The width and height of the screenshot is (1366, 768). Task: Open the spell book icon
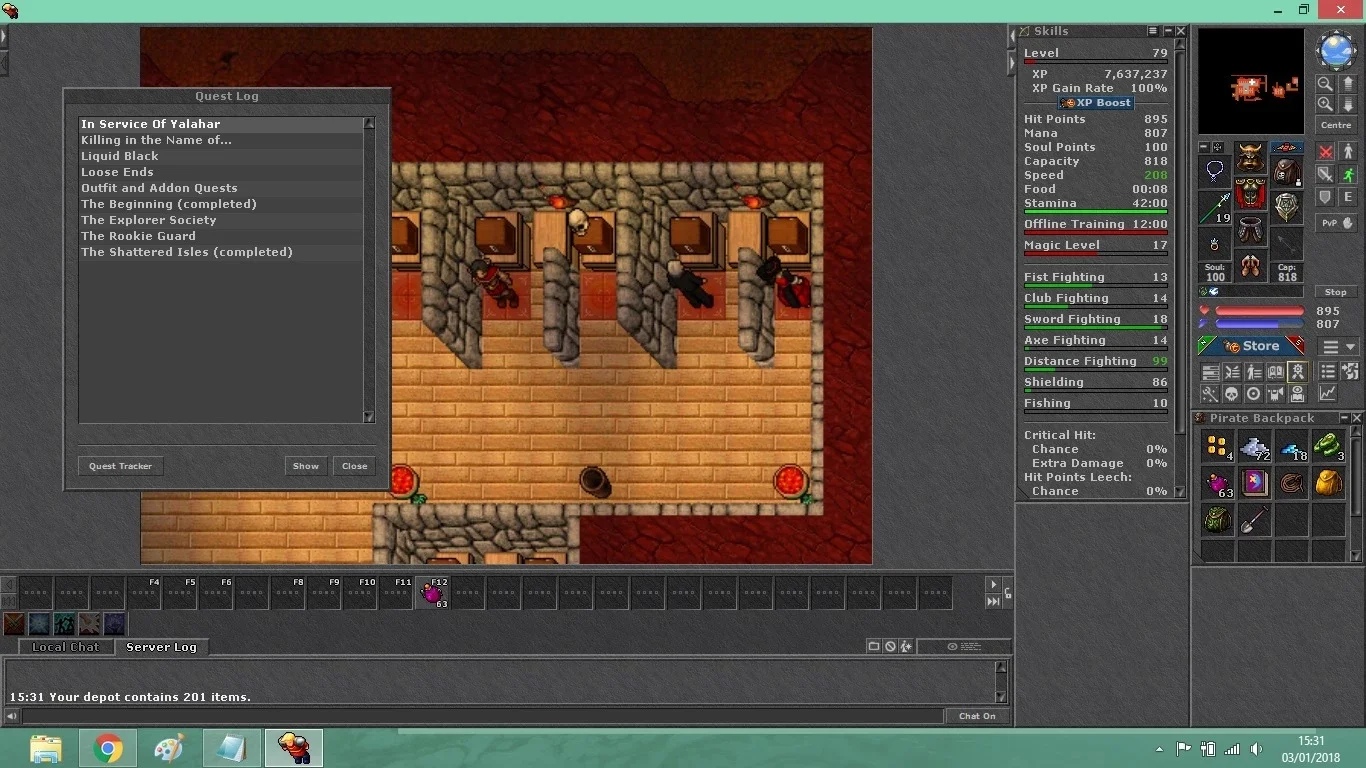(x=1275, y=372)
